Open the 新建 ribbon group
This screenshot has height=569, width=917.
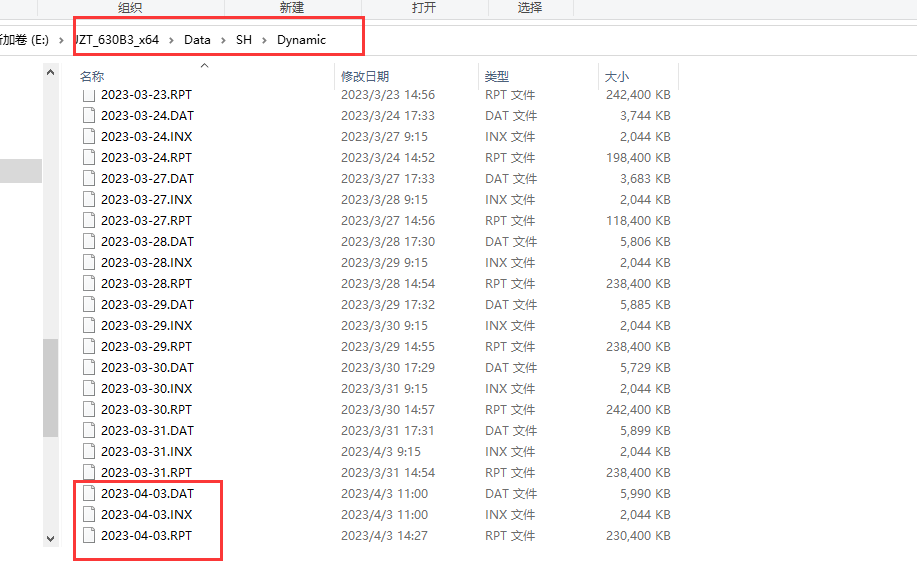(292, 8)
